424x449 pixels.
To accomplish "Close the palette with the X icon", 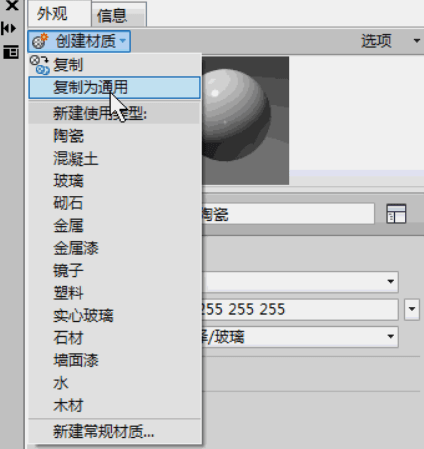I will 12,5.
